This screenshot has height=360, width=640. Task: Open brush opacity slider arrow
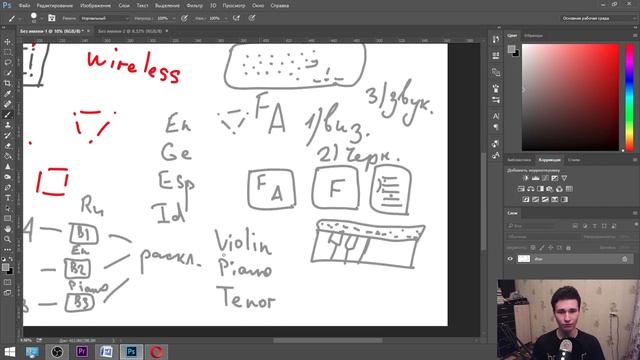[x=173, y=18]
